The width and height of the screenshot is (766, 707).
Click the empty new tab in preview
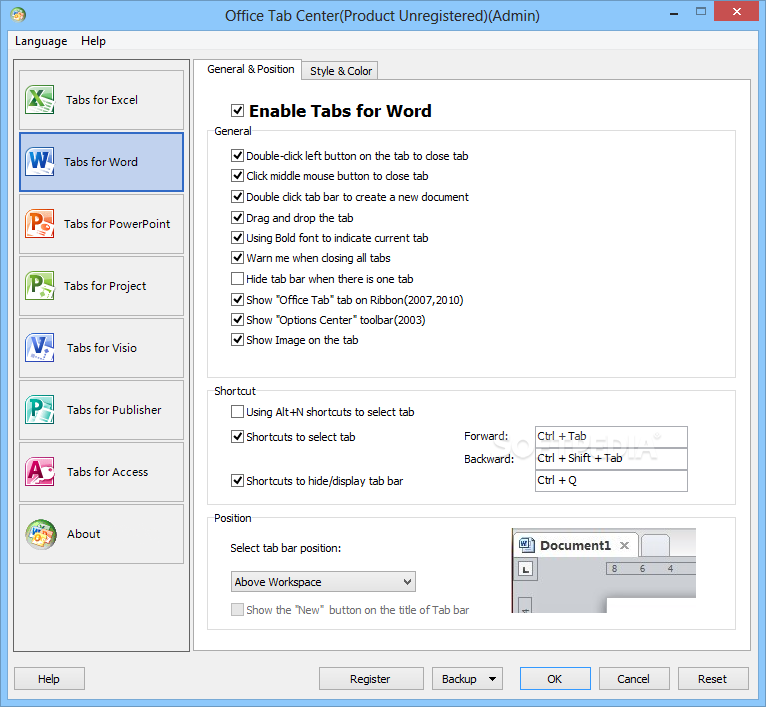point(655,546)
